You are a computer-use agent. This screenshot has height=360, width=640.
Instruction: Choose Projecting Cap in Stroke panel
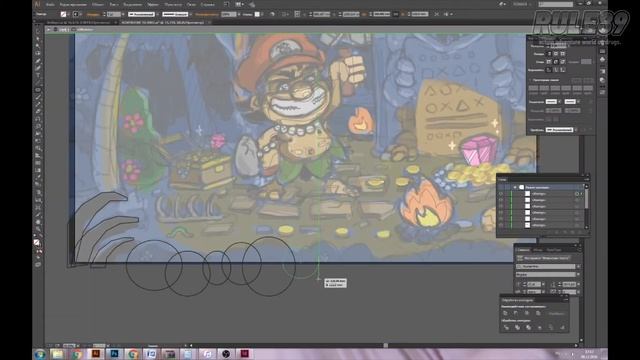click(x=563, y=54)
